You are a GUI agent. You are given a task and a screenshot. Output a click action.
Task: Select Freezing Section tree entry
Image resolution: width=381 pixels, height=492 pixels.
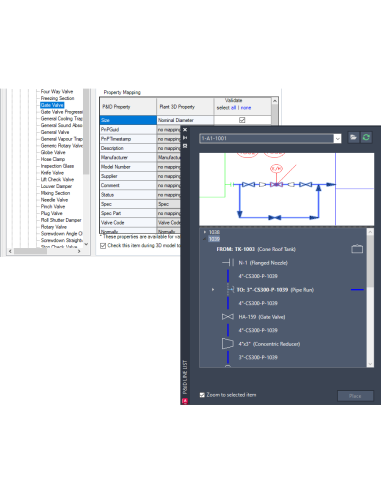[x=57, y=98]
